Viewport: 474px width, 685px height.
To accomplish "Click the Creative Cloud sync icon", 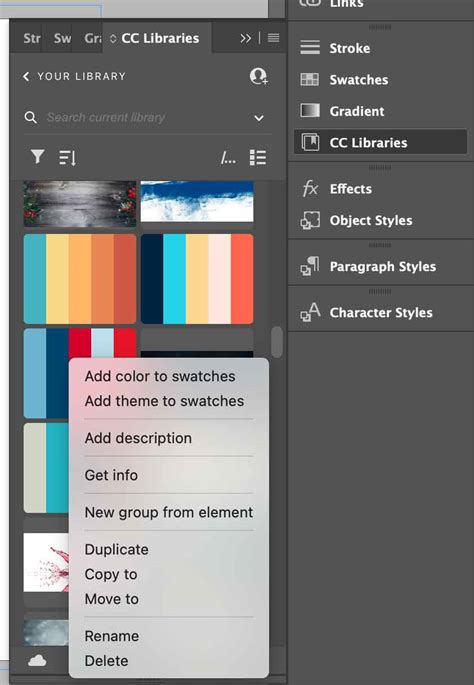I will click(x=37, y=660).
